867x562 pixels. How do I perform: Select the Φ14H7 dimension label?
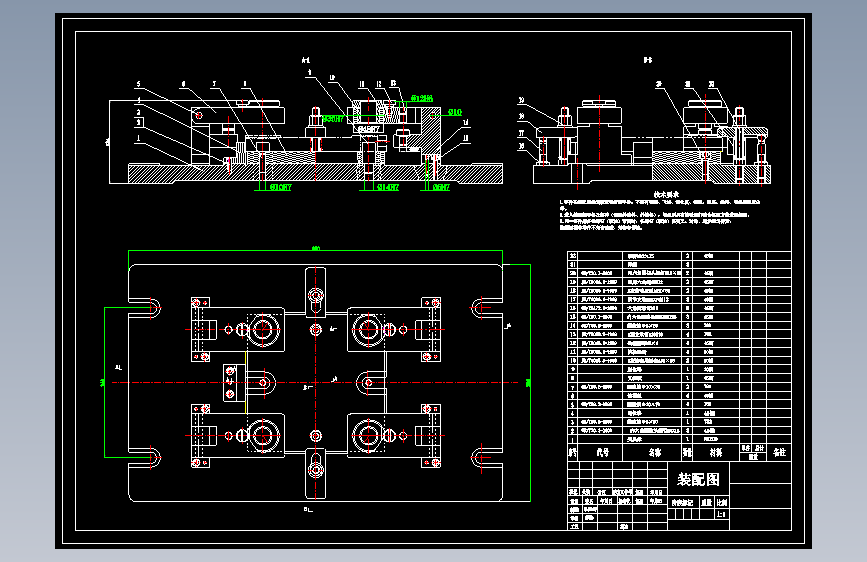(388, 188)
